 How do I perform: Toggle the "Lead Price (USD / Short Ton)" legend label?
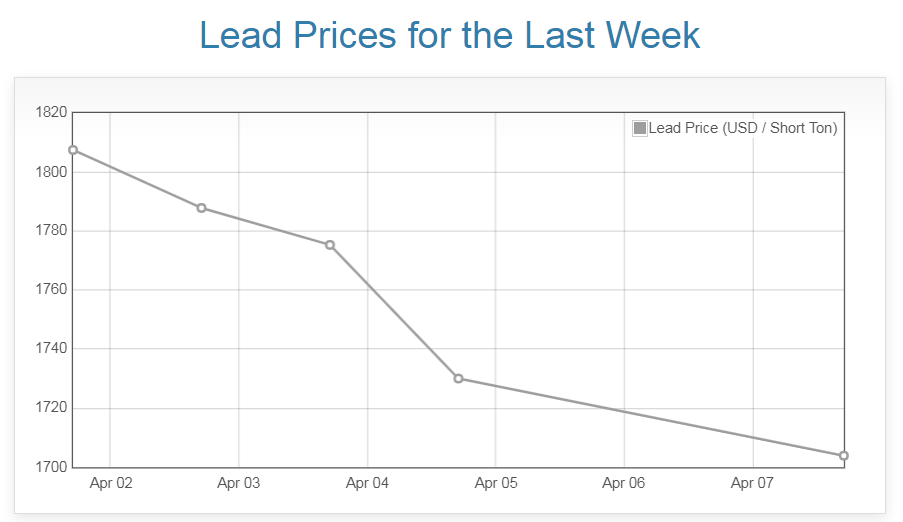click(x=742, y=128)
